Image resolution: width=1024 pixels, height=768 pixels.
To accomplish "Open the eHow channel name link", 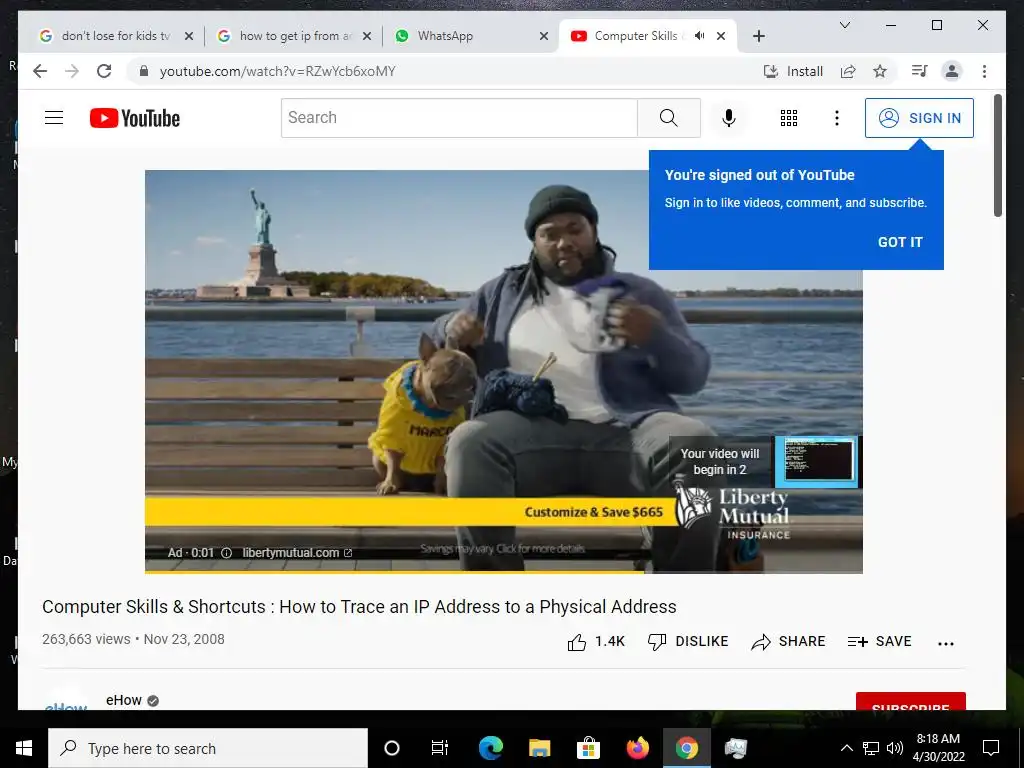I will coord(123,700).
